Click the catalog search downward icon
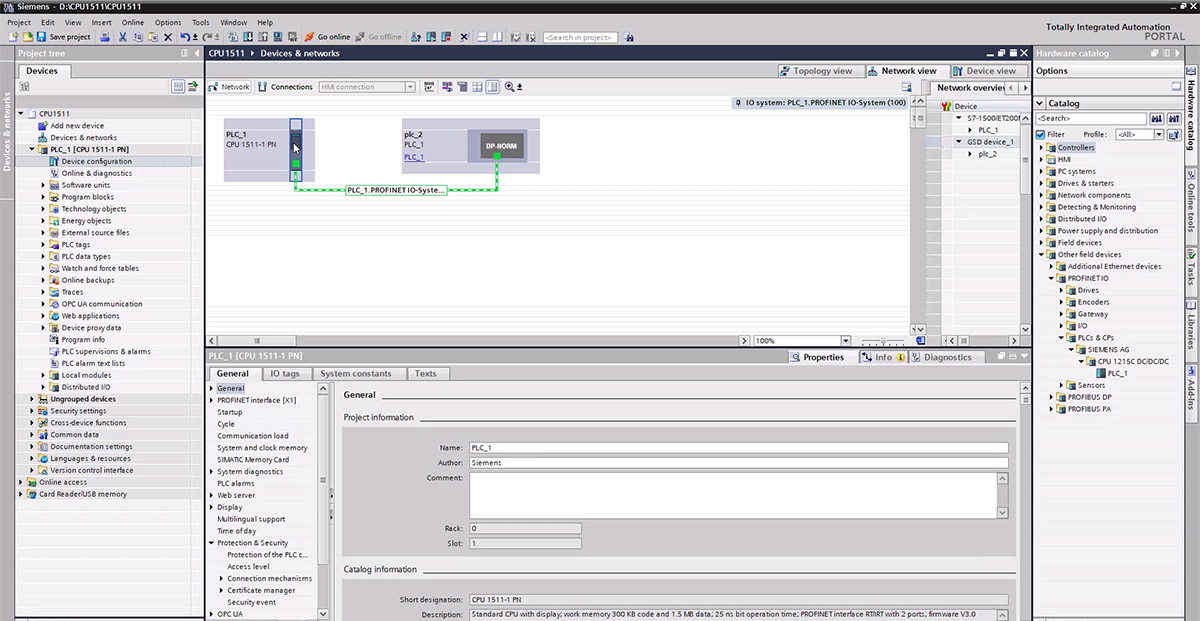Image resolution: width=1200 pixels, height=621 pixels. tap(1157, 118)
